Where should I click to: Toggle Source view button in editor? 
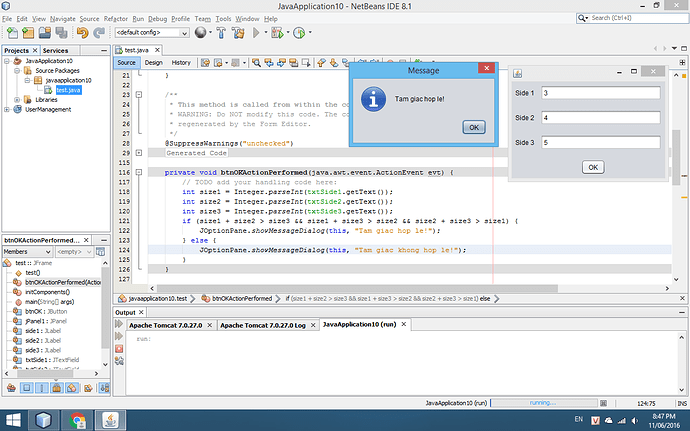pyautogui.click(x=126, y=62)
